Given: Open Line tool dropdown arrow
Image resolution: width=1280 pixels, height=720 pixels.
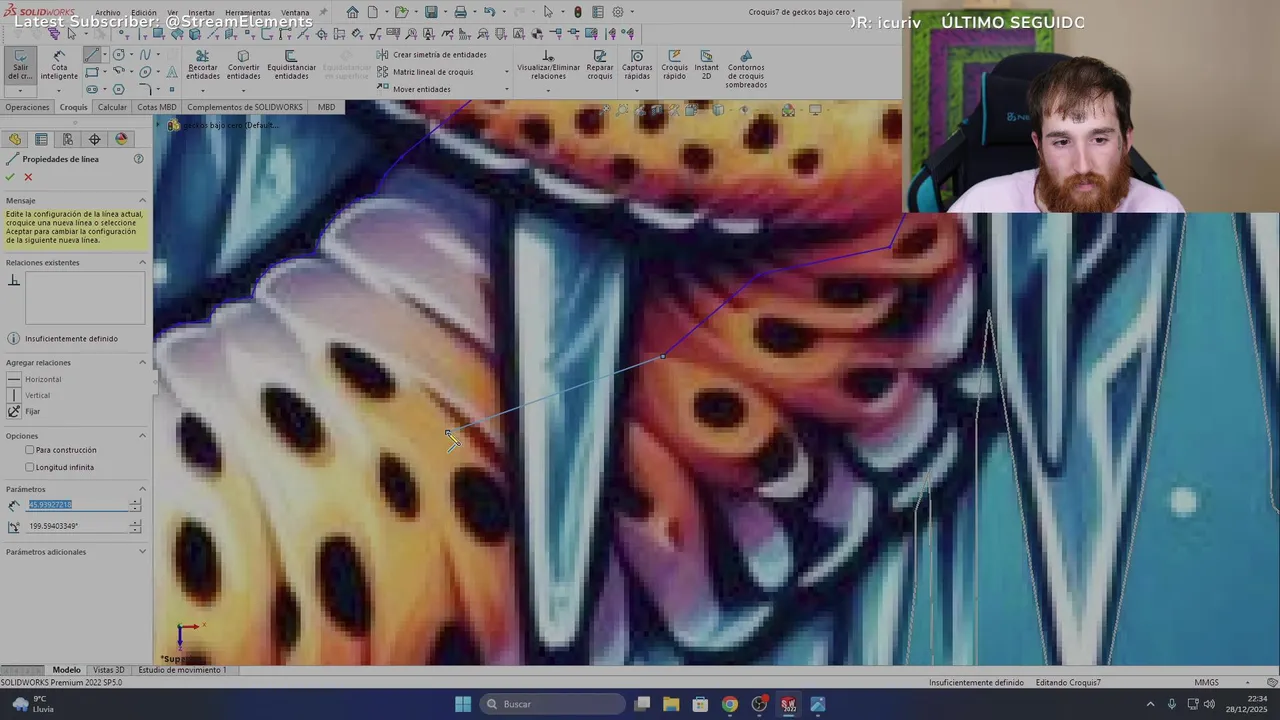Looking at the screenshot, I should coord(104,55).
